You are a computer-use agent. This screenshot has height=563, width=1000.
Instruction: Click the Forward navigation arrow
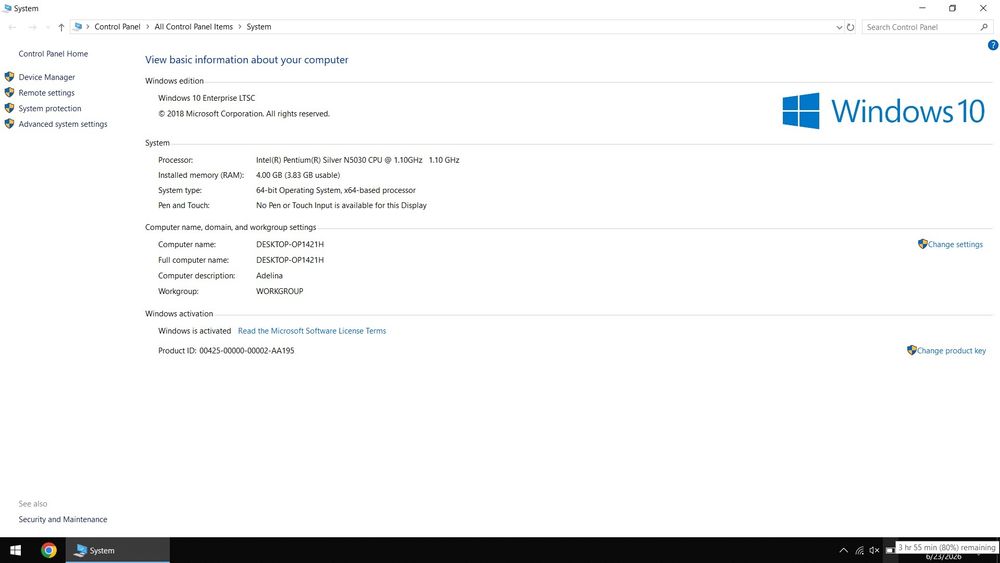click(x=32, y=27)
